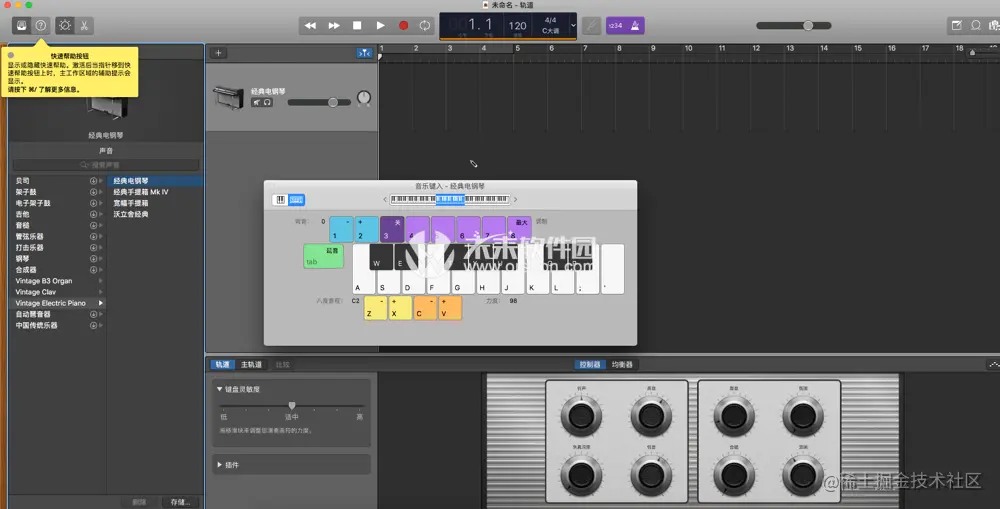Toggle the green tab sustain key

(x=323, y=256)
